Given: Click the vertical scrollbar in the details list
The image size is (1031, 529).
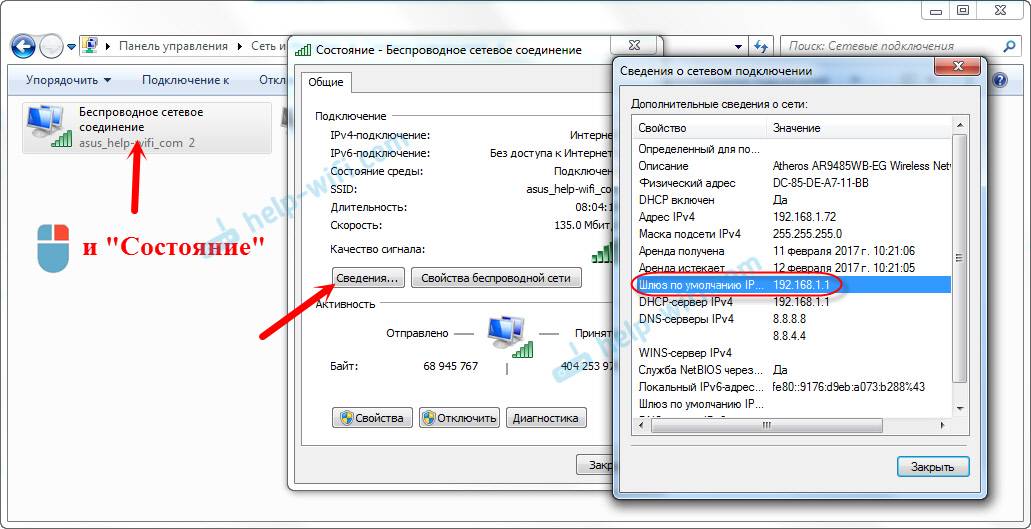Looking at the screenshot, I should point(959,250).
